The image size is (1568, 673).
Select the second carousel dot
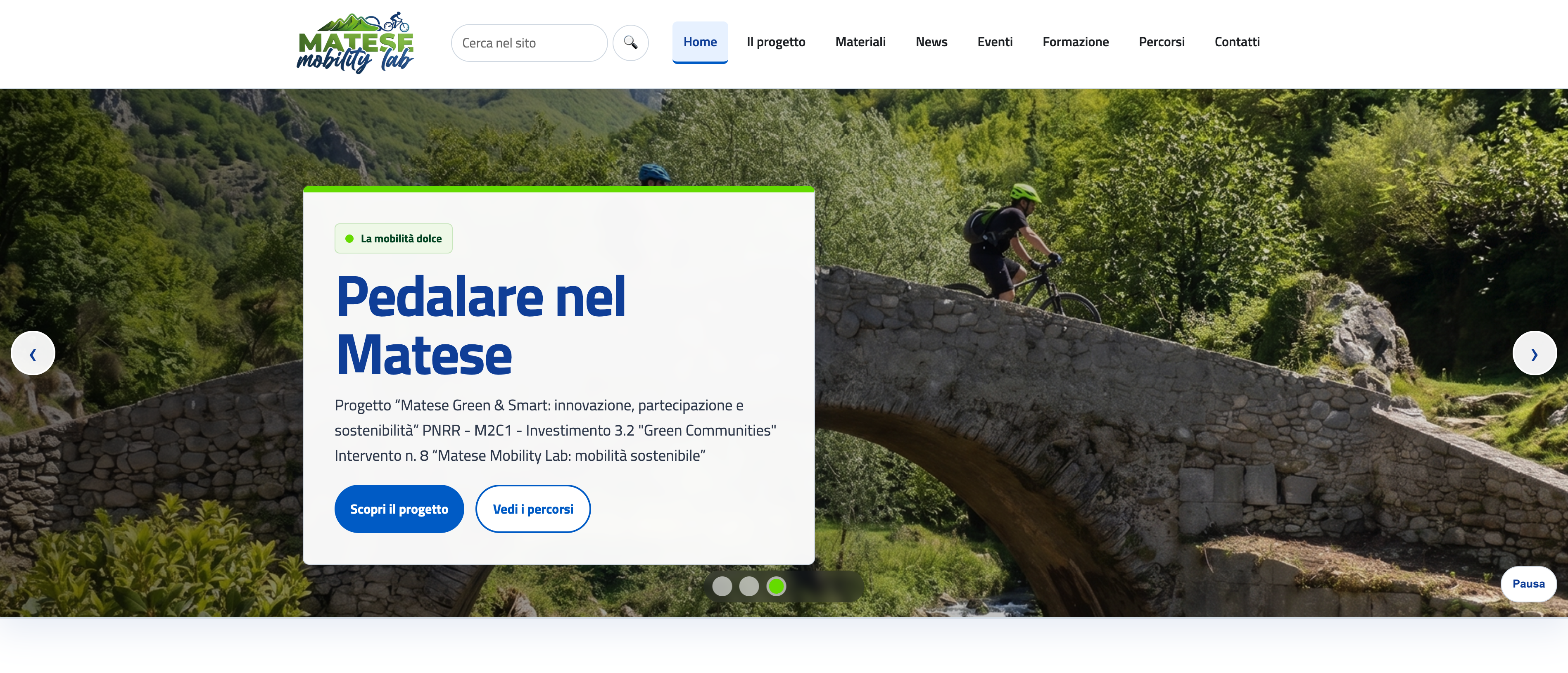pos(749,586)
